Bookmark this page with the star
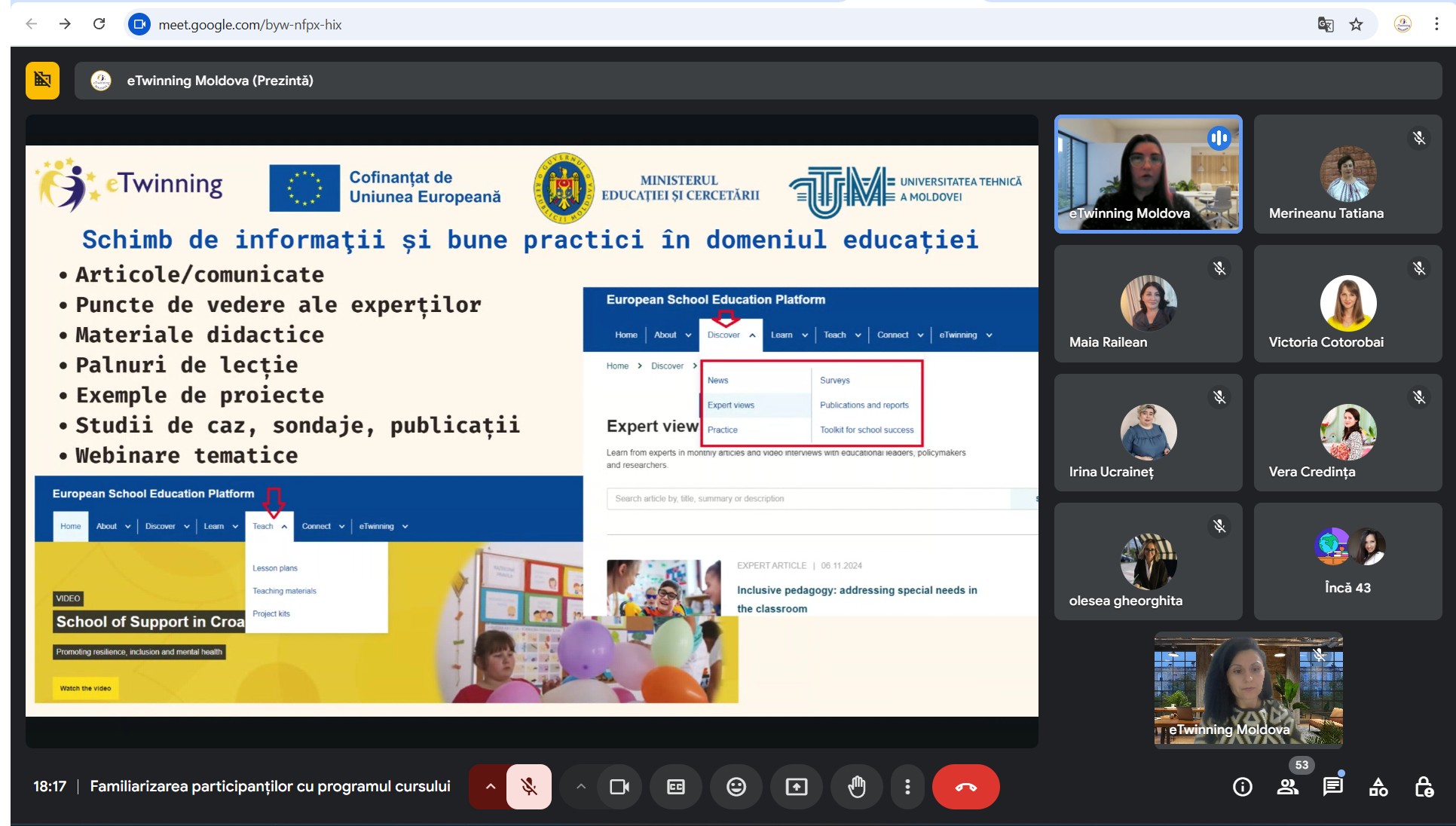Viewport: 1456px width, 826px height. 1356,24
